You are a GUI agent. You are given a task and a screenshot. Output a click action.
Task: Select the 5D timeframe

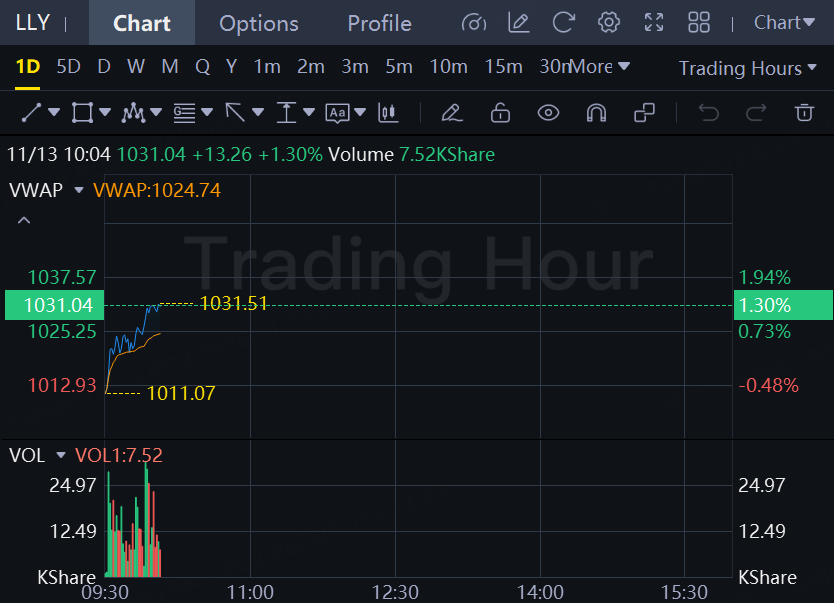68,67
